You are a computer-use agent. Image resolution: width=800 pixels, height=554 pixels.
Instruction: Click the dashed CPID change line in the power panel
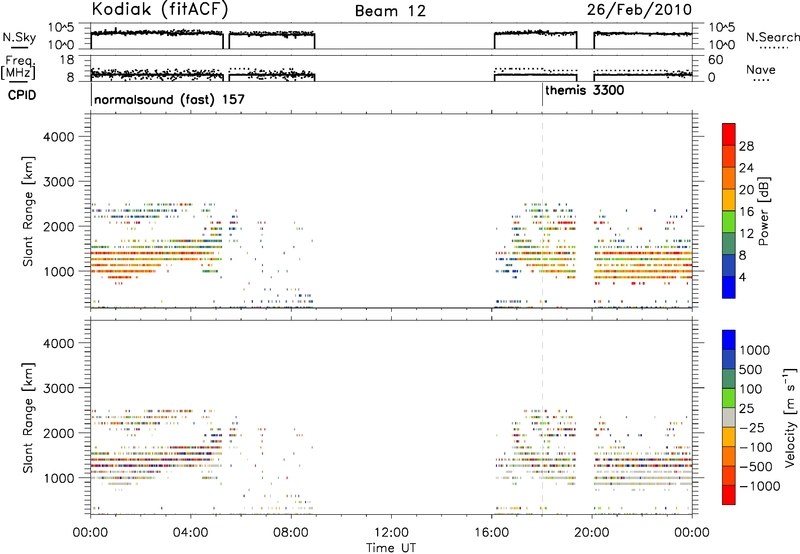[x=542, y=211]
